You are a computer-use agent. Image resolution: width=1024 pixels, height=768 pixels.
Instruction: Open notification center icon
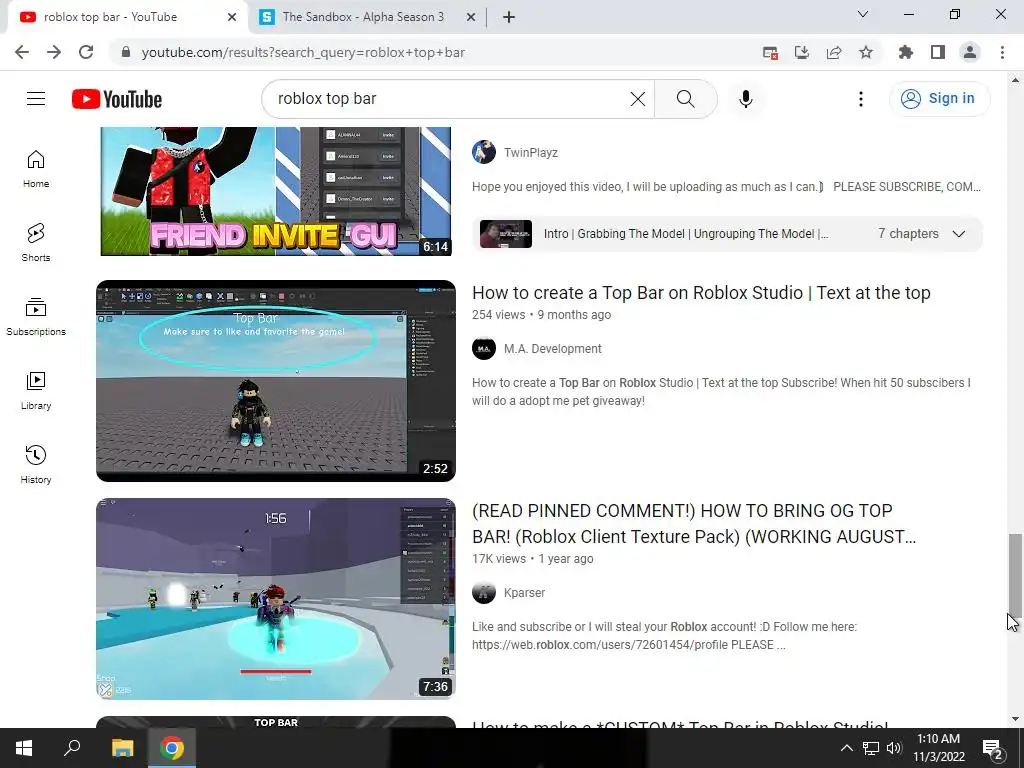pyautogui.click(x=993, y=748)
